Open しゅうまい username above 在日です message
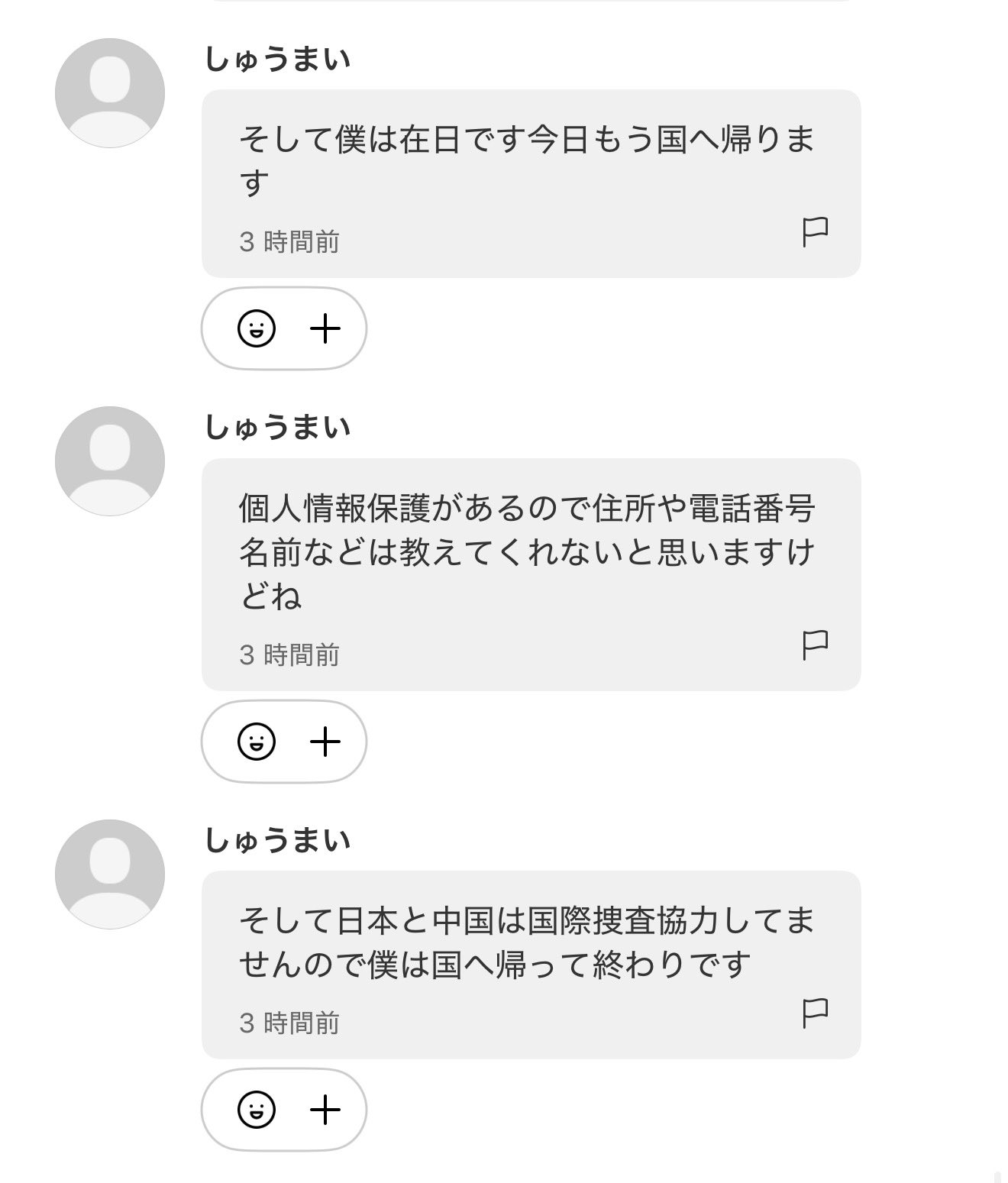Image resolution: width=1008 pixels, height=1183 pixels. pos(277,60)
